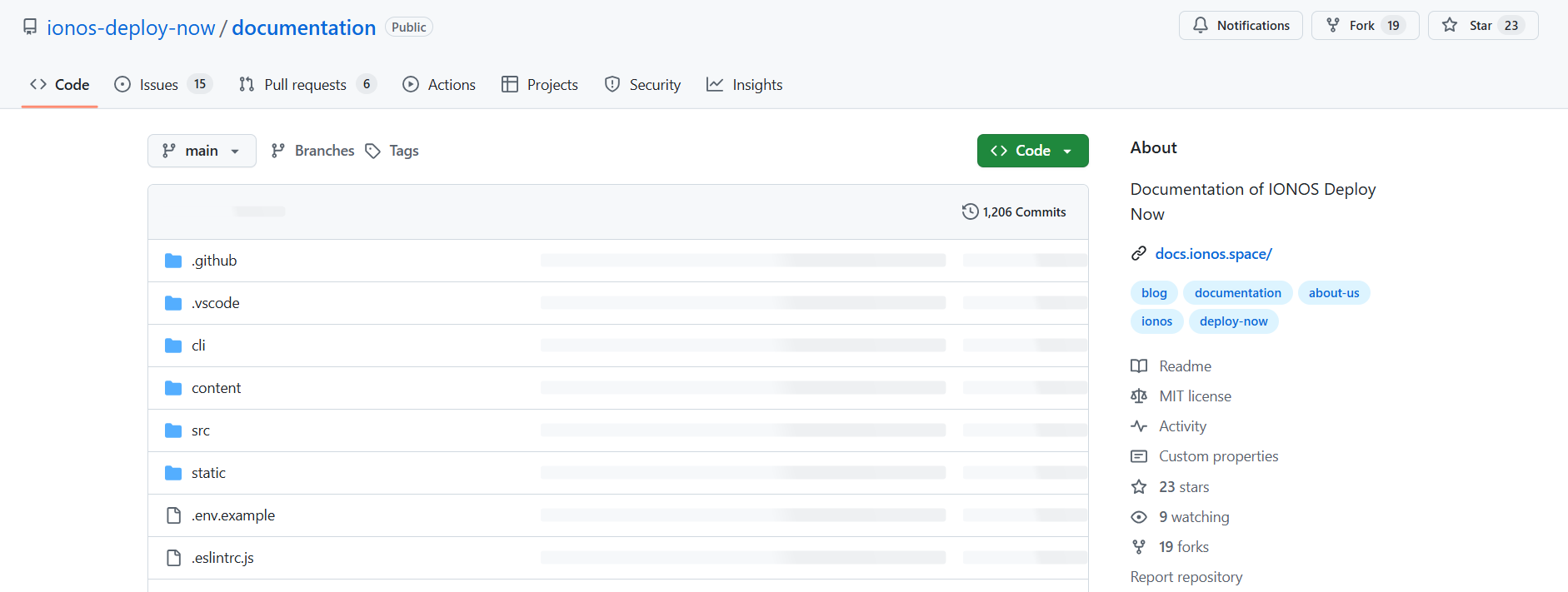
Task: Click the folder icon for static
Action: 173,473
